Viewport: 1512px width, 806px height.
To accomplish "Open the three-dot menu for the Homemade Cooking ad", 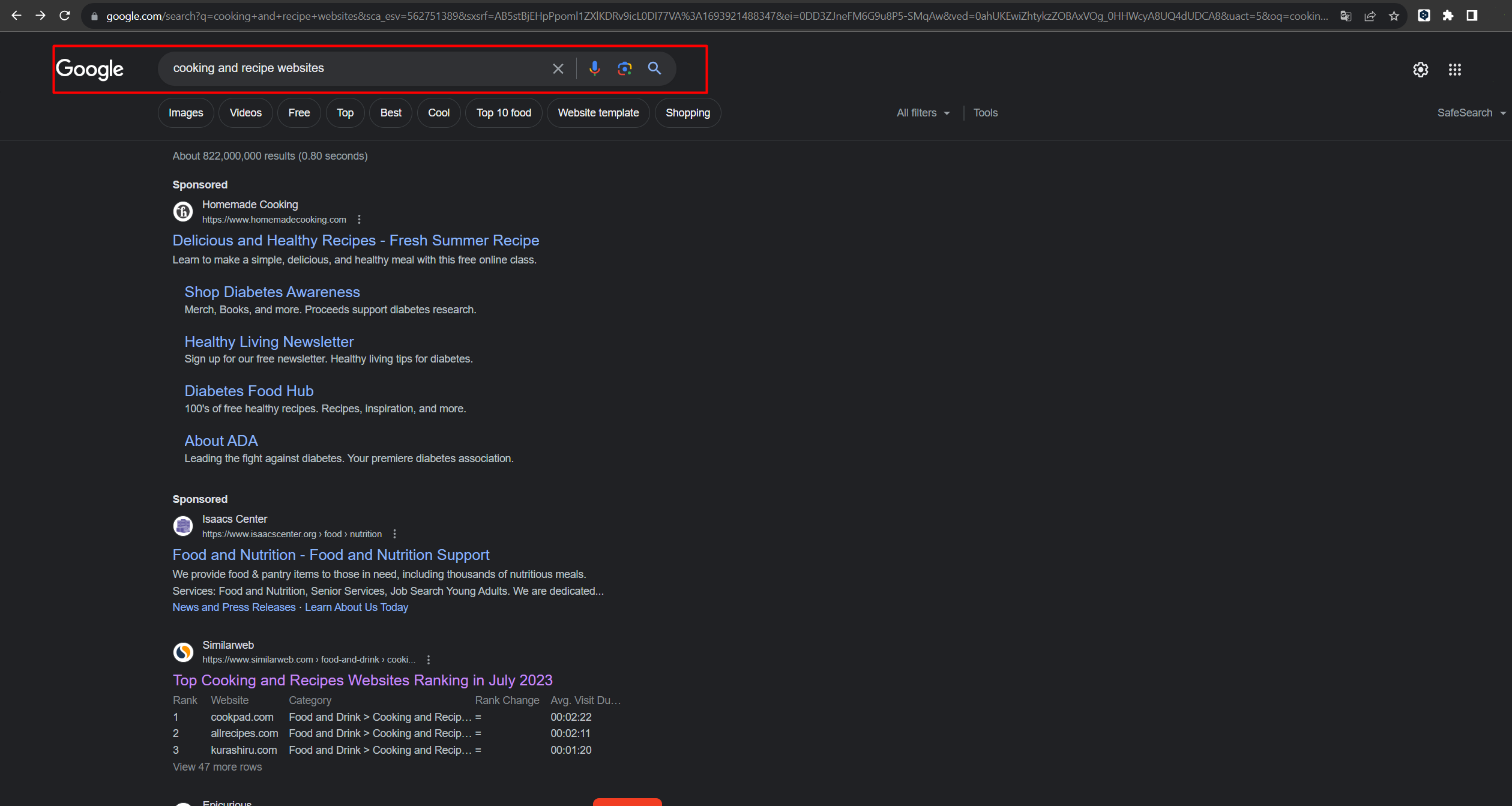I will (x=359, y=220).
